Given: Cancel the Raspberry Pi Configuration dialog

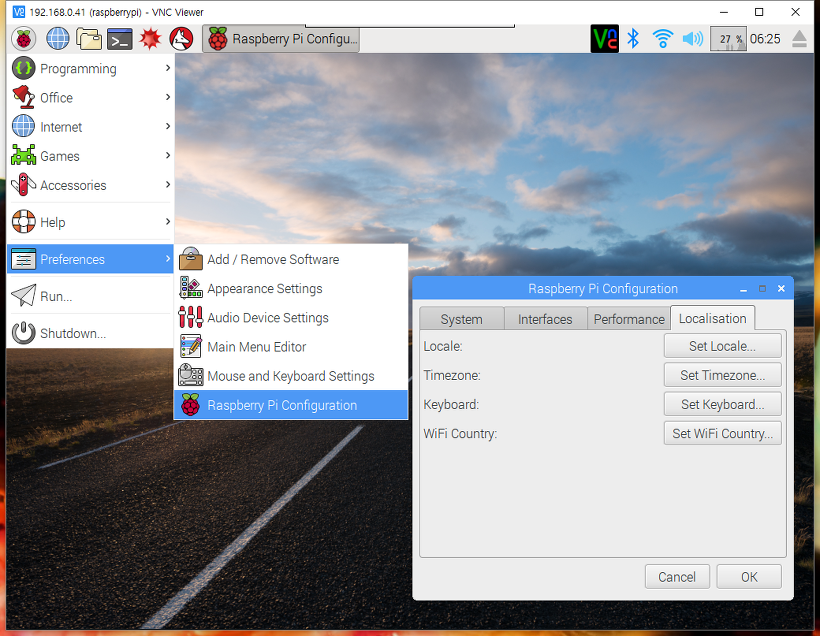Looking at the screenshot, I should point(677,576).
